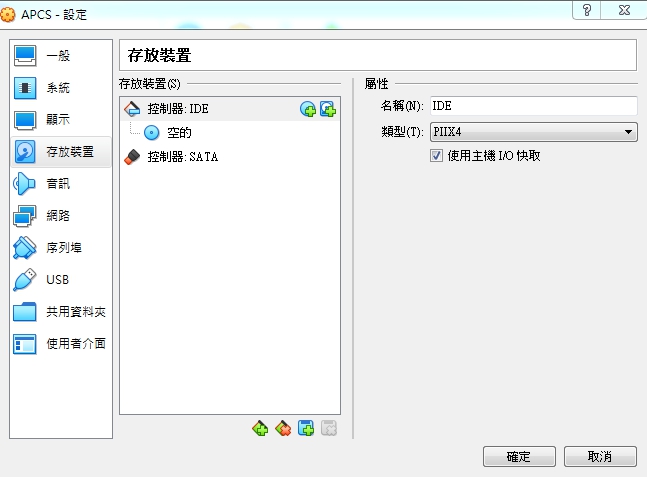The height and width of the screenshot is (477, 647).
Task: Open the 系統 (System) settings page
Action: pyautogui.click(x=58, y=88)
